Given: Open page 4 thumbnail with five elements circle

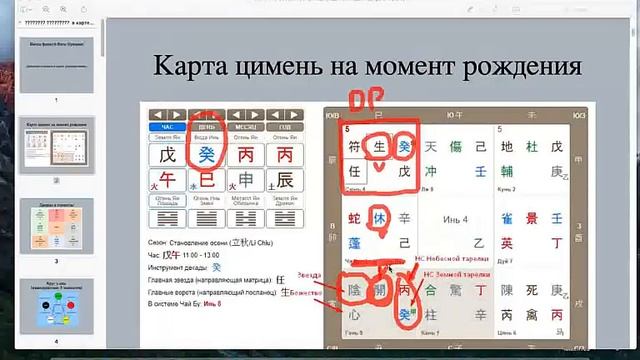Looking at the screenshot, I should [x=57, y=307].
